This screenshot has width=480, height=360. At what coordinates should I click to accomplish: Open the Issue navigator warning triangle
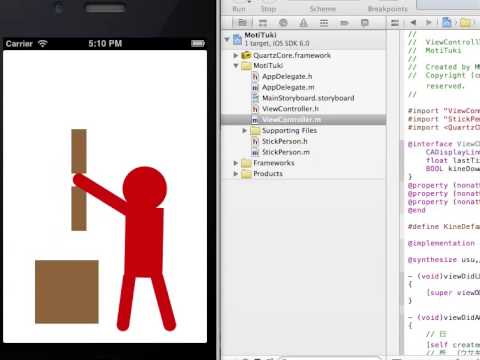(303, 23)
